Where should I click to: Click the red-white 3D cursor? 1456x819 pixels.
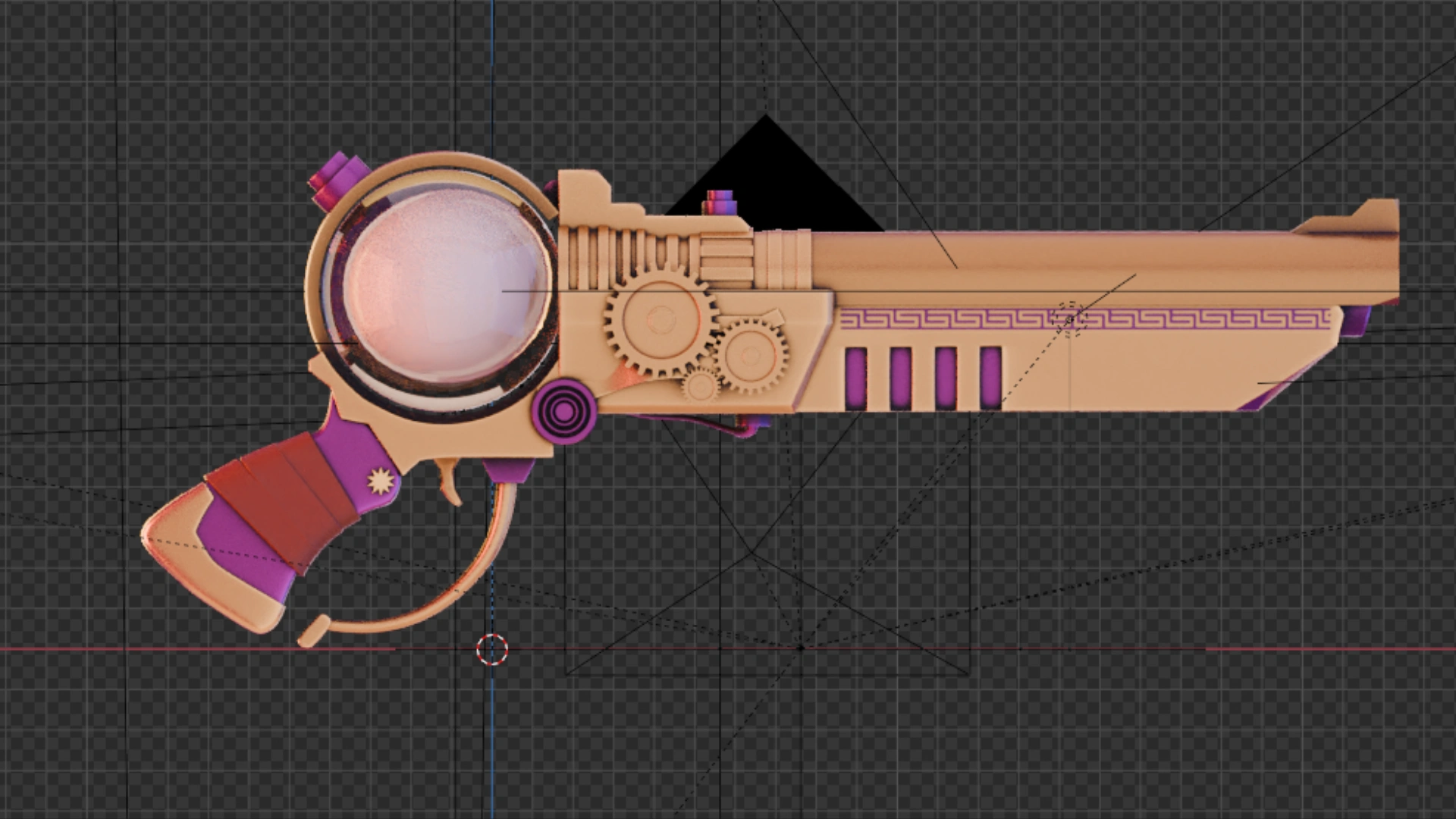(491, 649)
